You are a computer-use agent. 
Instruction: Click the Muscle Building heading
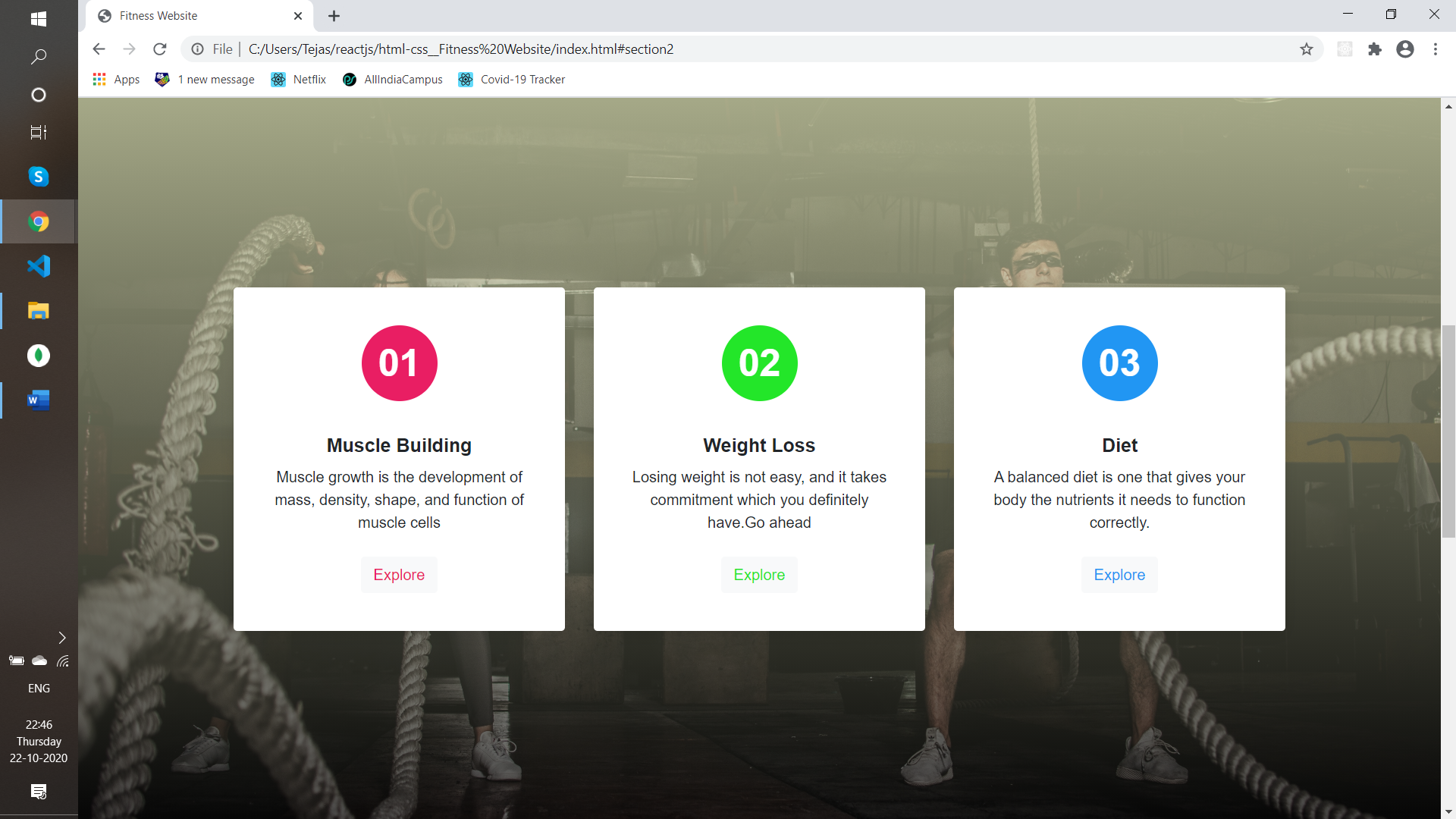point(399,446)
